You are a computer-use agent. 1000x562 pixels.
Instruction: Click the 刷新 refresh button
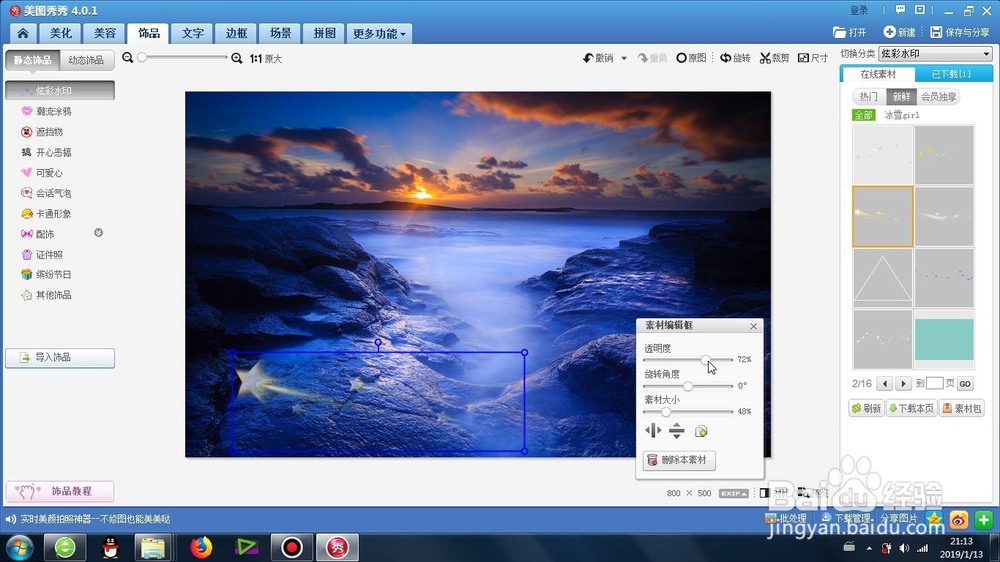point(866,408)
